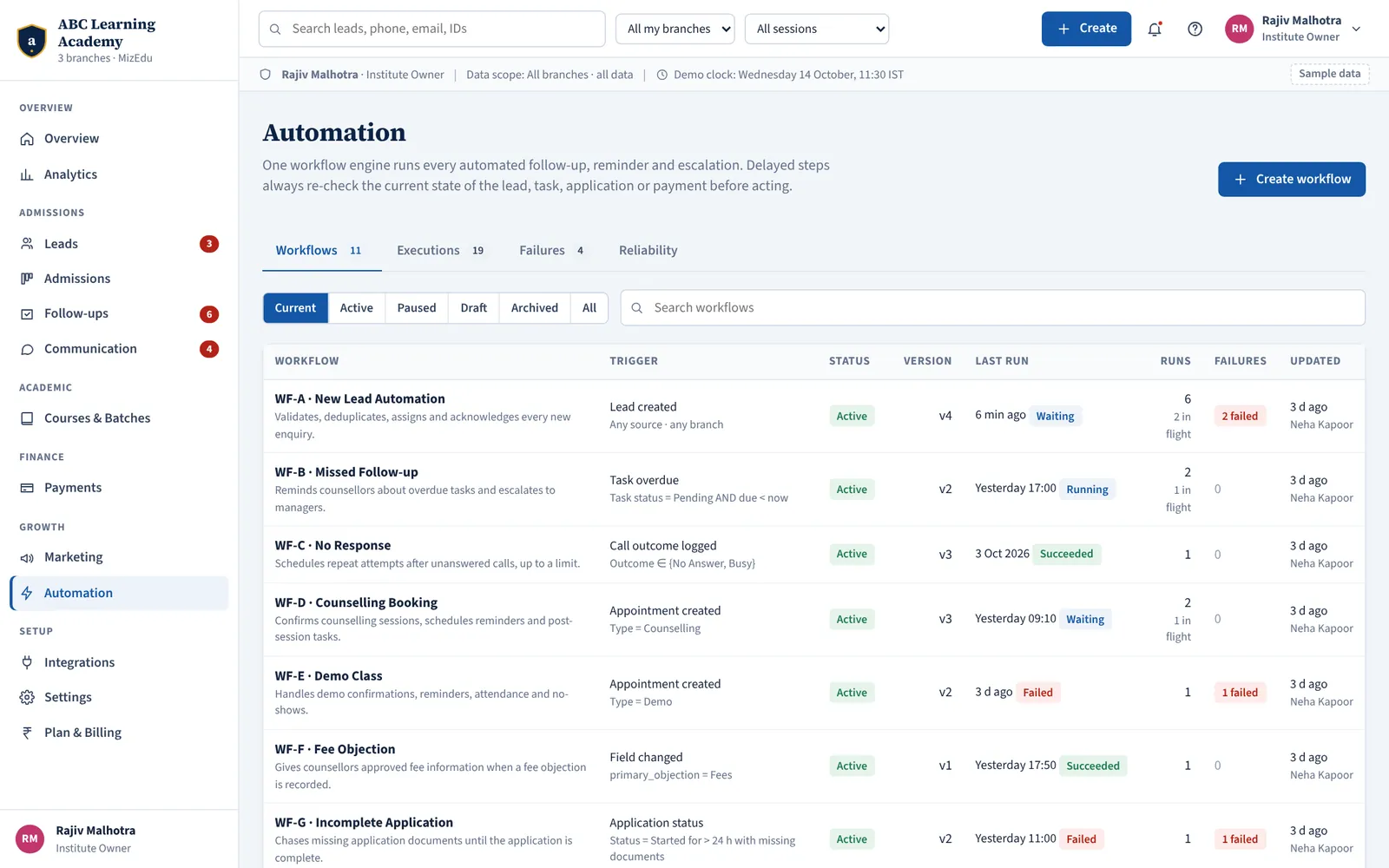Open WF-F · Fee Objection workflow
Image resolution: width=1389 pixels, height=868 pixels.
[335, 749]
